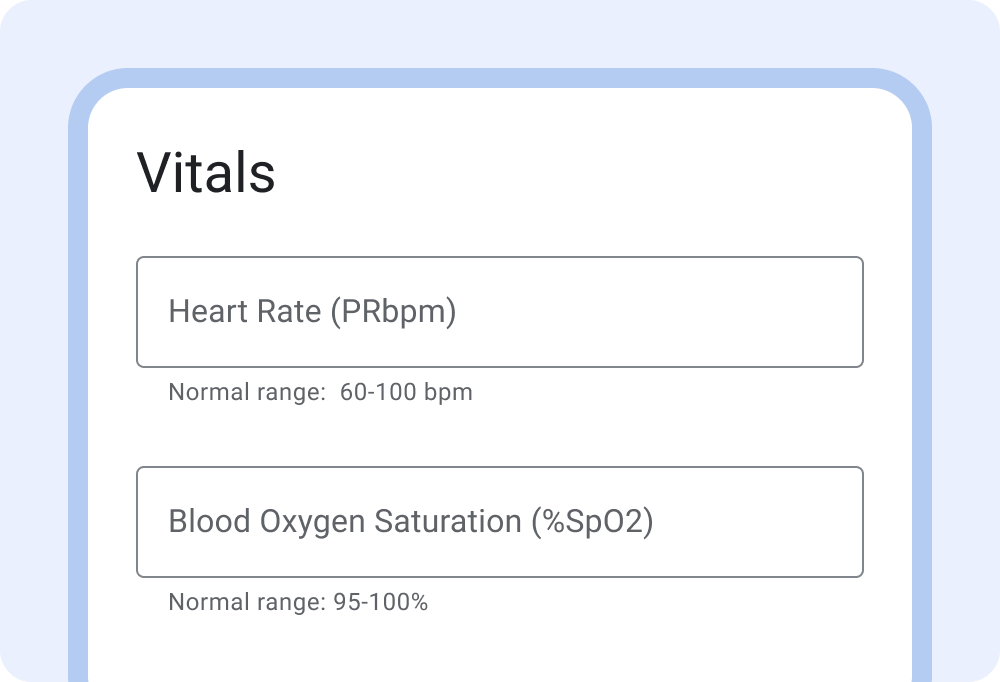Click the 'Normal range: 95-100%' helper text
The width and height of the screenshot is (1000, 682).
point(298,602)
